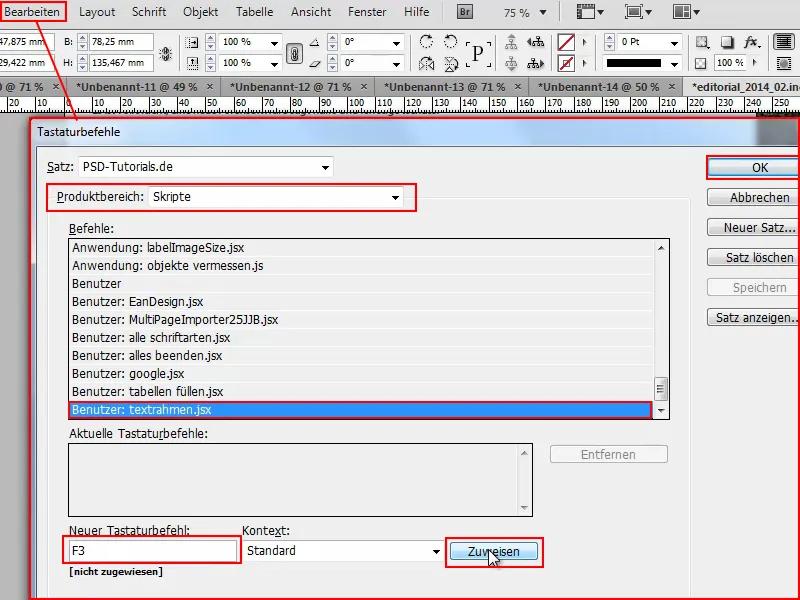The width and height of the screenshot is (800, 600).
Task: Click the Satz löschen button
Action: pos(753,258)
